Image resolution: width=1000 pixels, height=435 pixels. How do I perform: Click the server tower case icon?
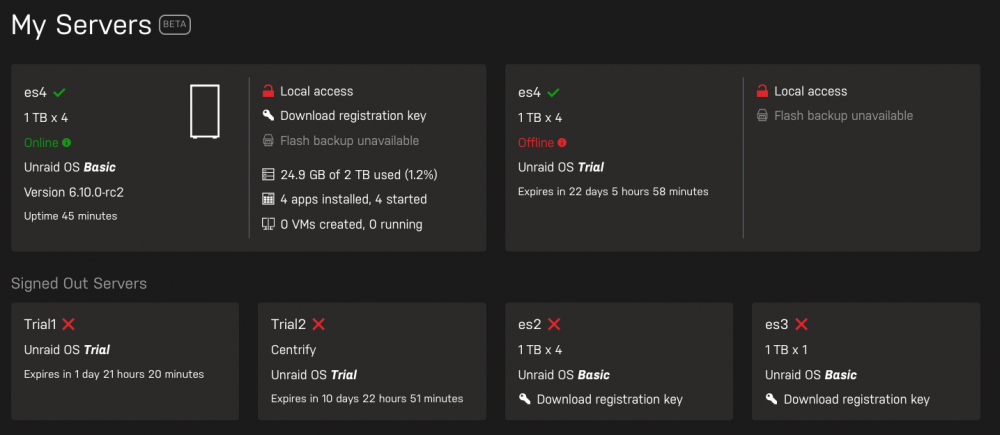click(205, 111)
